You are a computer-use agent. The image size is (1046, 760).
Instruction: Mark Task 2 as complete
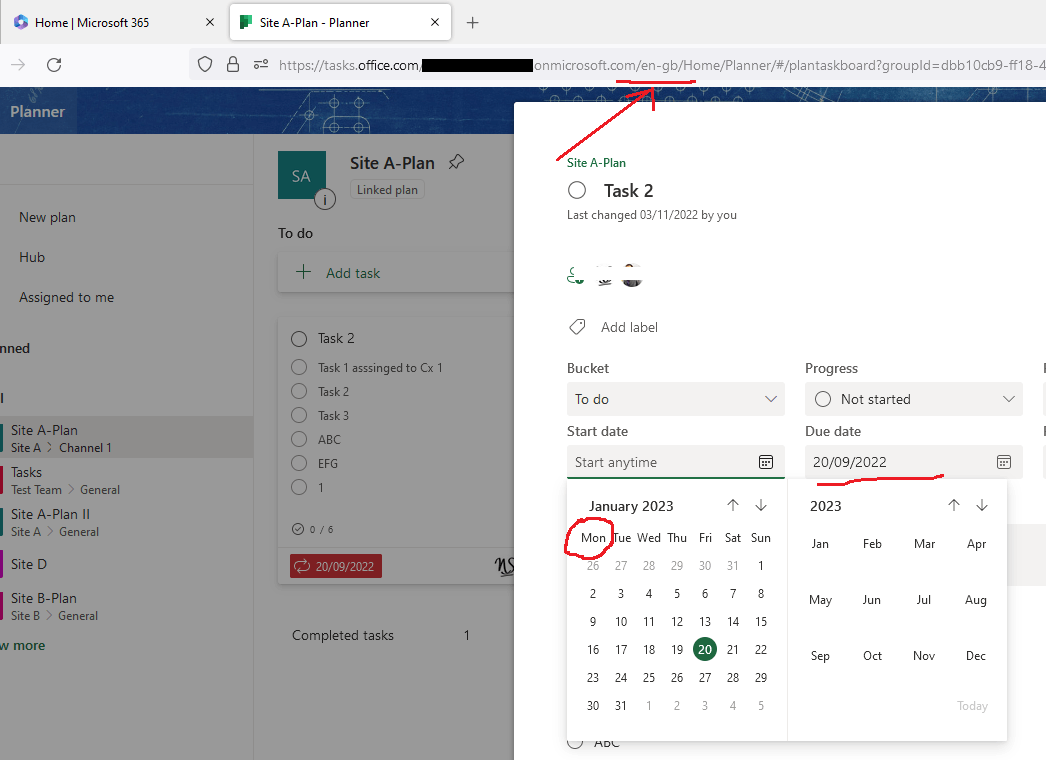(298, 338)
